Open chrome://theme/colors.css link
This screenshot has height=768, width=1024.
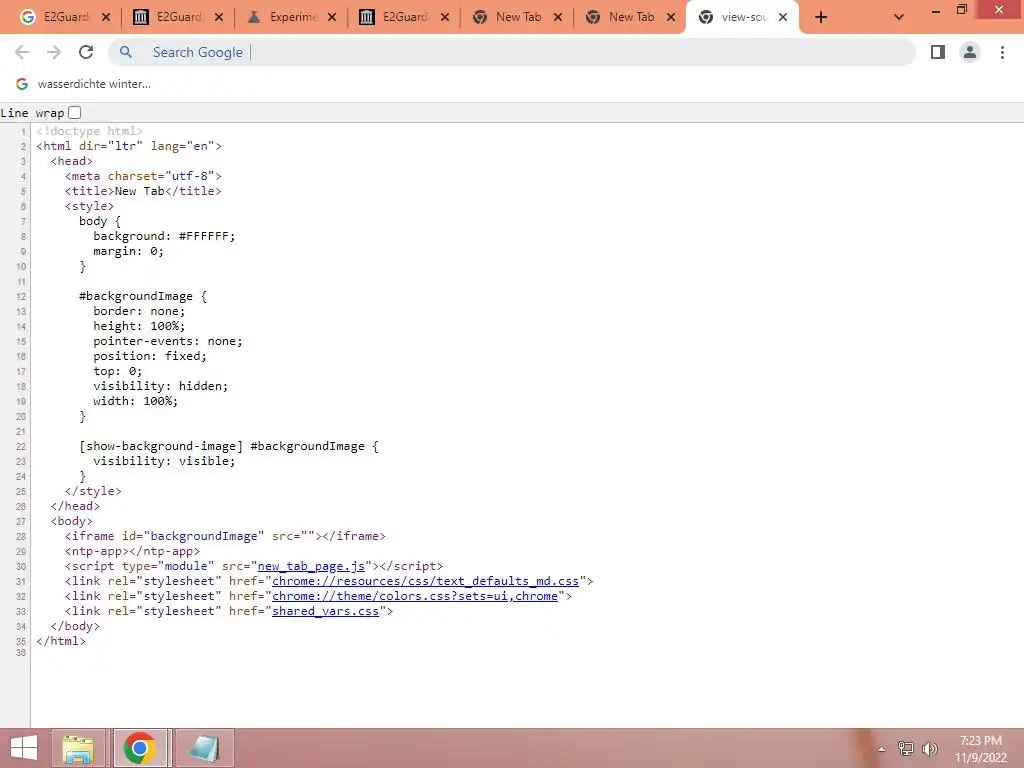click(x=415, y=596)
